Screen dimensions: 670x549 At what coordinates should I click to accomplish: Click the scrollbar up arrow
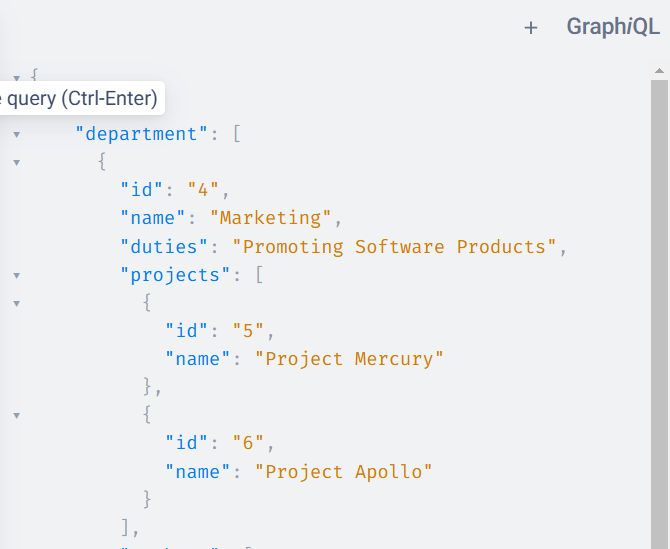point(659,71)
